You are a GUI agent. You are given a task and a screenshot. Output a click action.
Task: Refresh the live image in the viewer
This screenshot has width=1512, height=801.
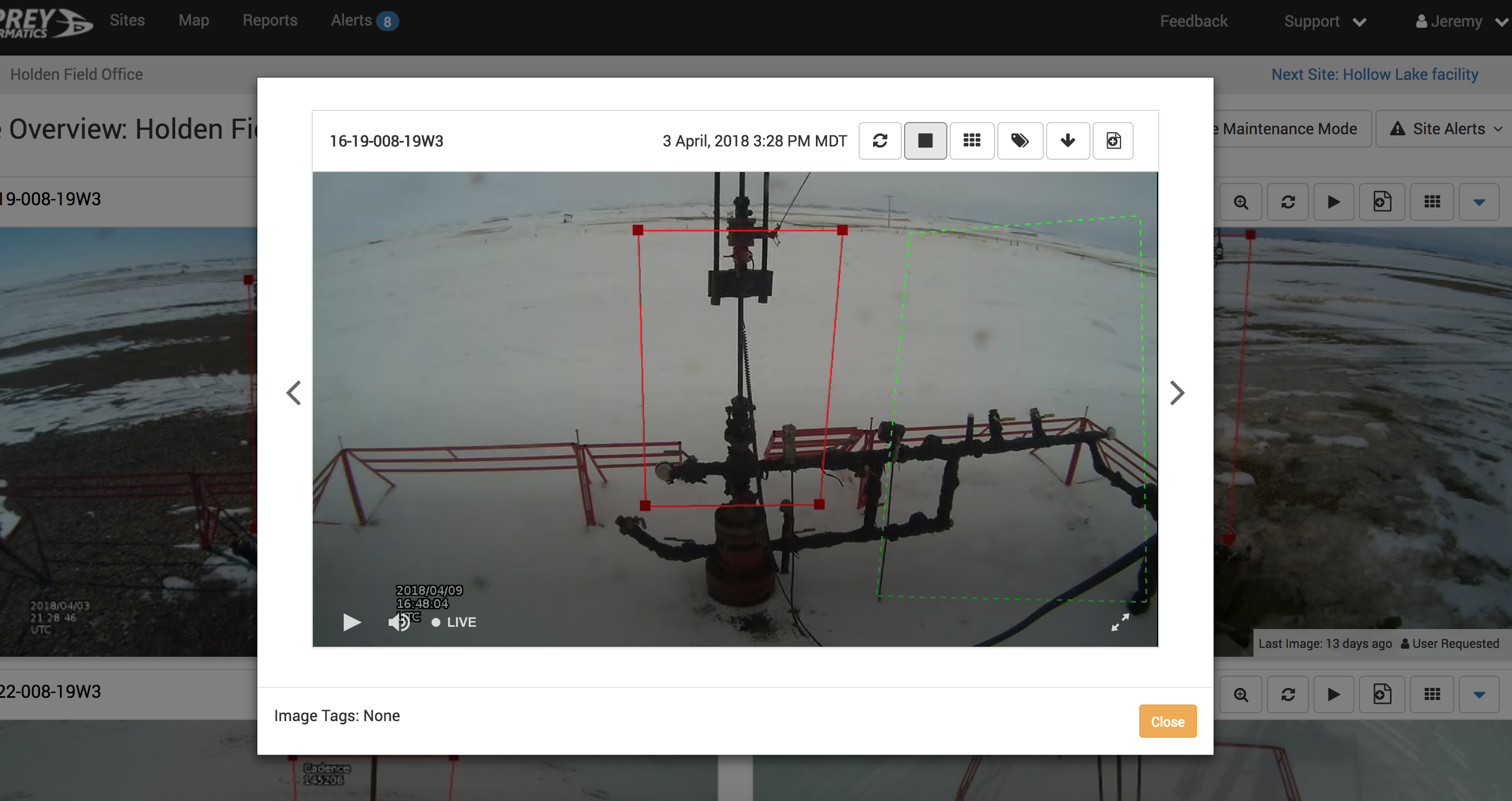[880, 141]
